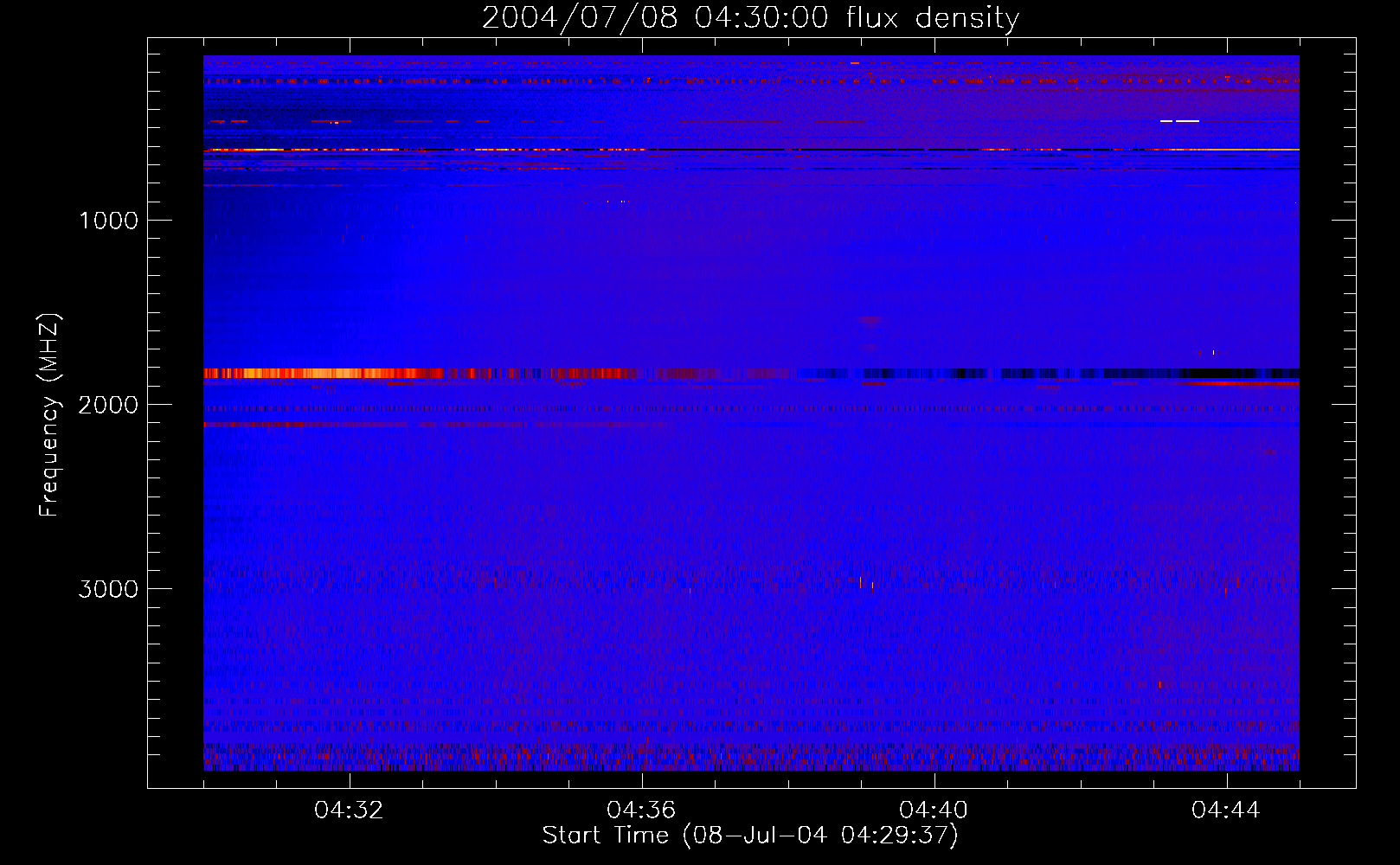Click the 04:32 time tick label
This screenshot has height=865, width=1400.
pyautogui.click(x=350, y=811)
